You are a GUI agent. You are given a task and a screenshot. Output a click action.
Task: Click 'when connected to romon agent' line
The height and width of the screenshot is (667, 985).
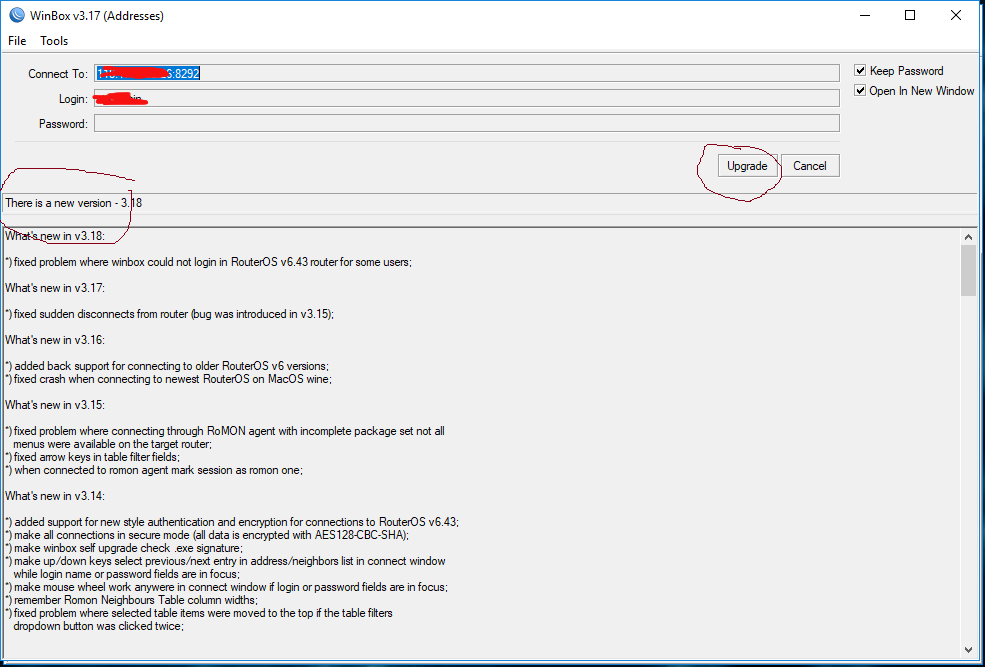(x=154, y=470)
